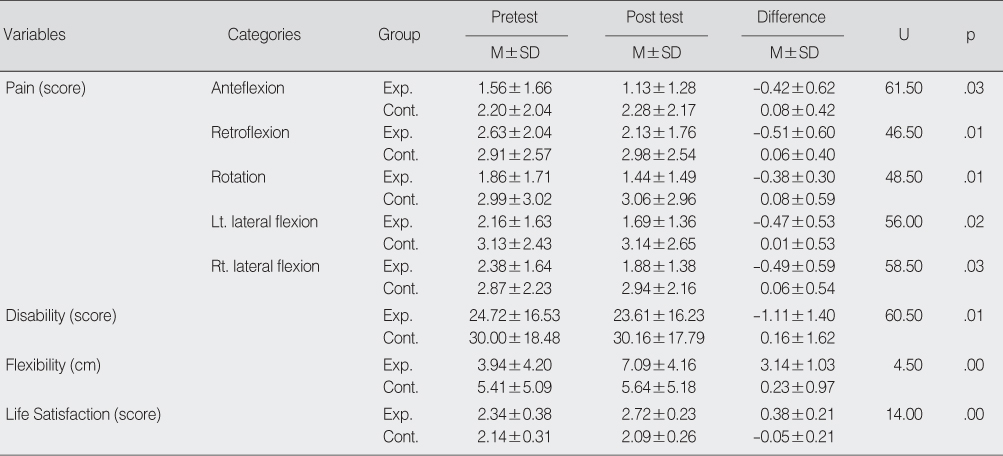Click the Rt. lateral flexion cell
Image resolution: width=1003 pixels, height=456 pixels.
[x=265, y=266]
